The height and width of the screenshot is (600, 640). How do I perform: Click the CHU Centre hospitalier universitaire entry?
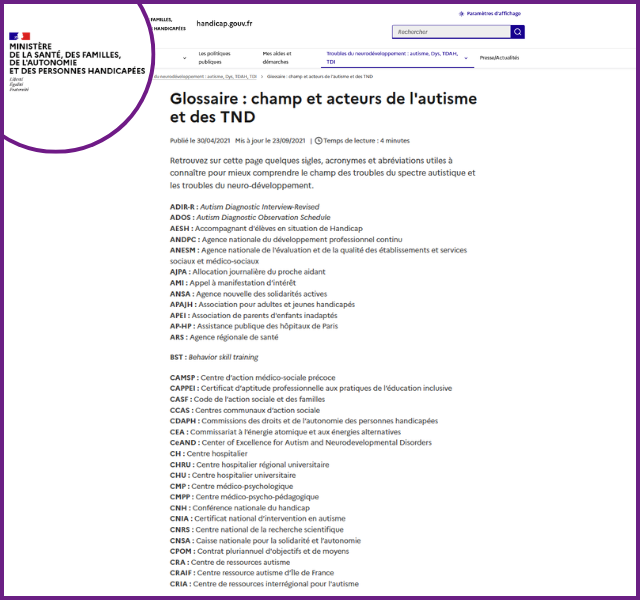[x=233, y=475]
